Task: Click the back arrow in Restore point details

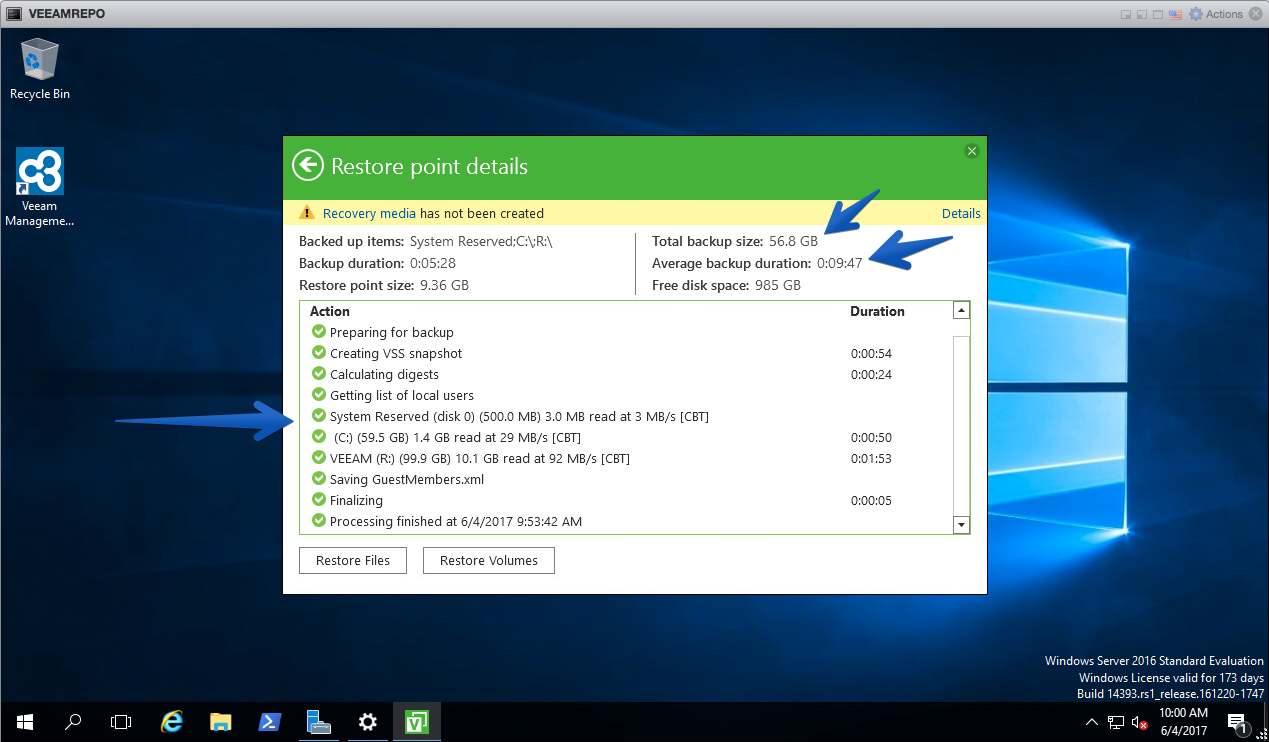Action: click(308, 165)
